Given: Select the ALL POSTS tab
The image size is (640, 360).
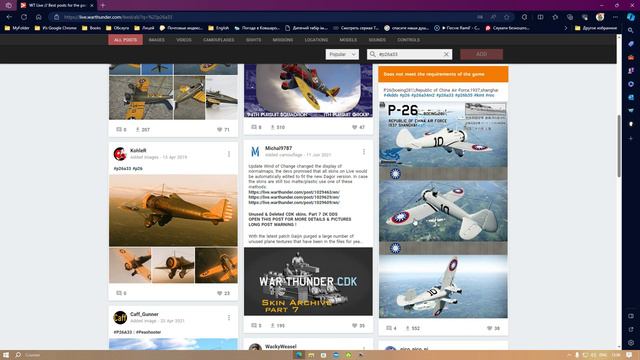Looking at the screenshot, I should pos(125,40).
